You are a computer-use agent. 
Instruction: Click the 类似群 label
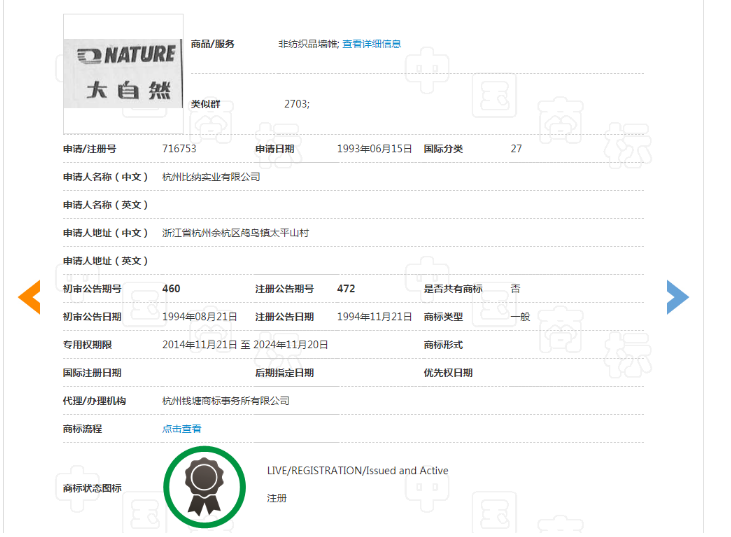(x=205, y=104)
